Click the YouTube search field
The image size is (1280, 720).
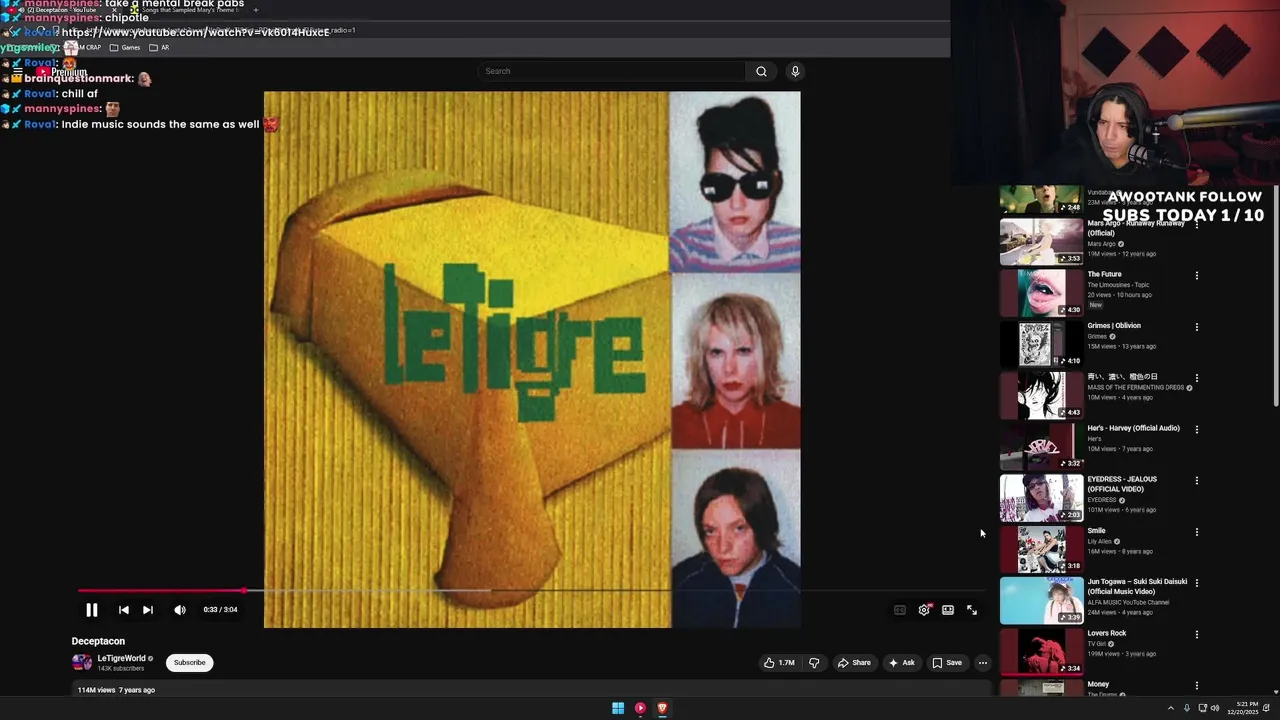tap(612, 71)
